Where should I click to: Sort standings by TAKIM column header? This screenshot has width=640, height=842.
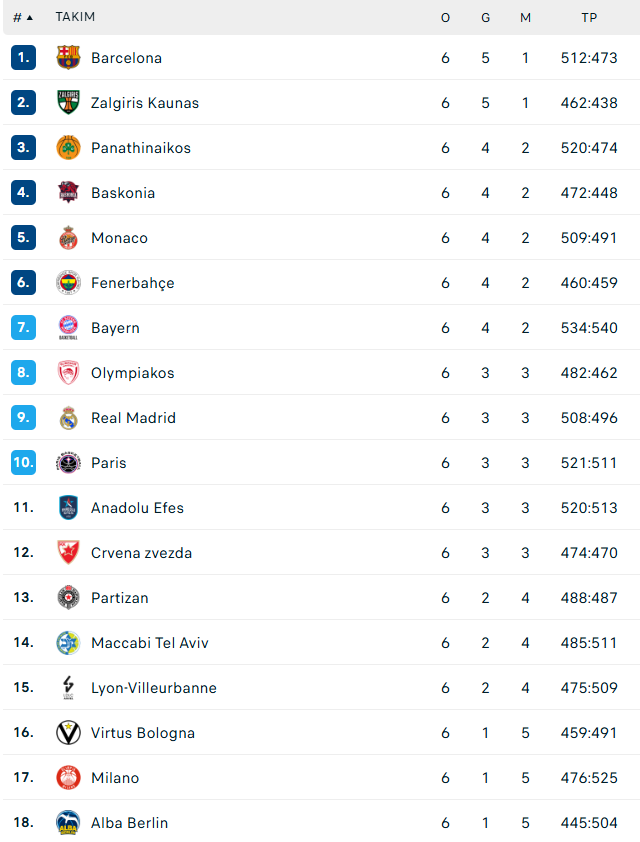pos(75,18)
